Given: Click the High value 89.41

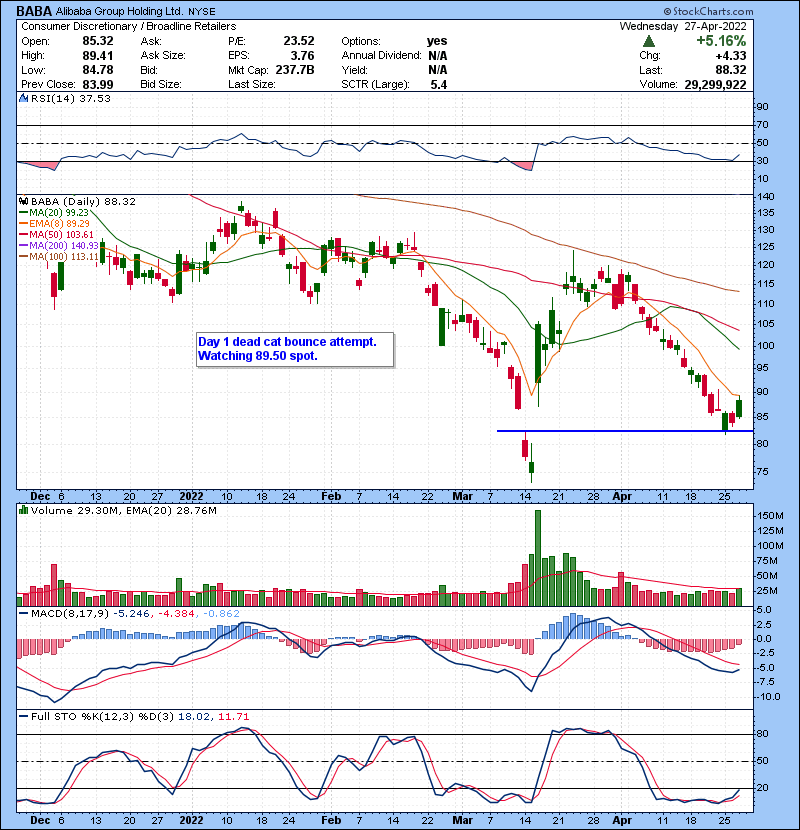Looking at the screenshot, I should [97, 56].
